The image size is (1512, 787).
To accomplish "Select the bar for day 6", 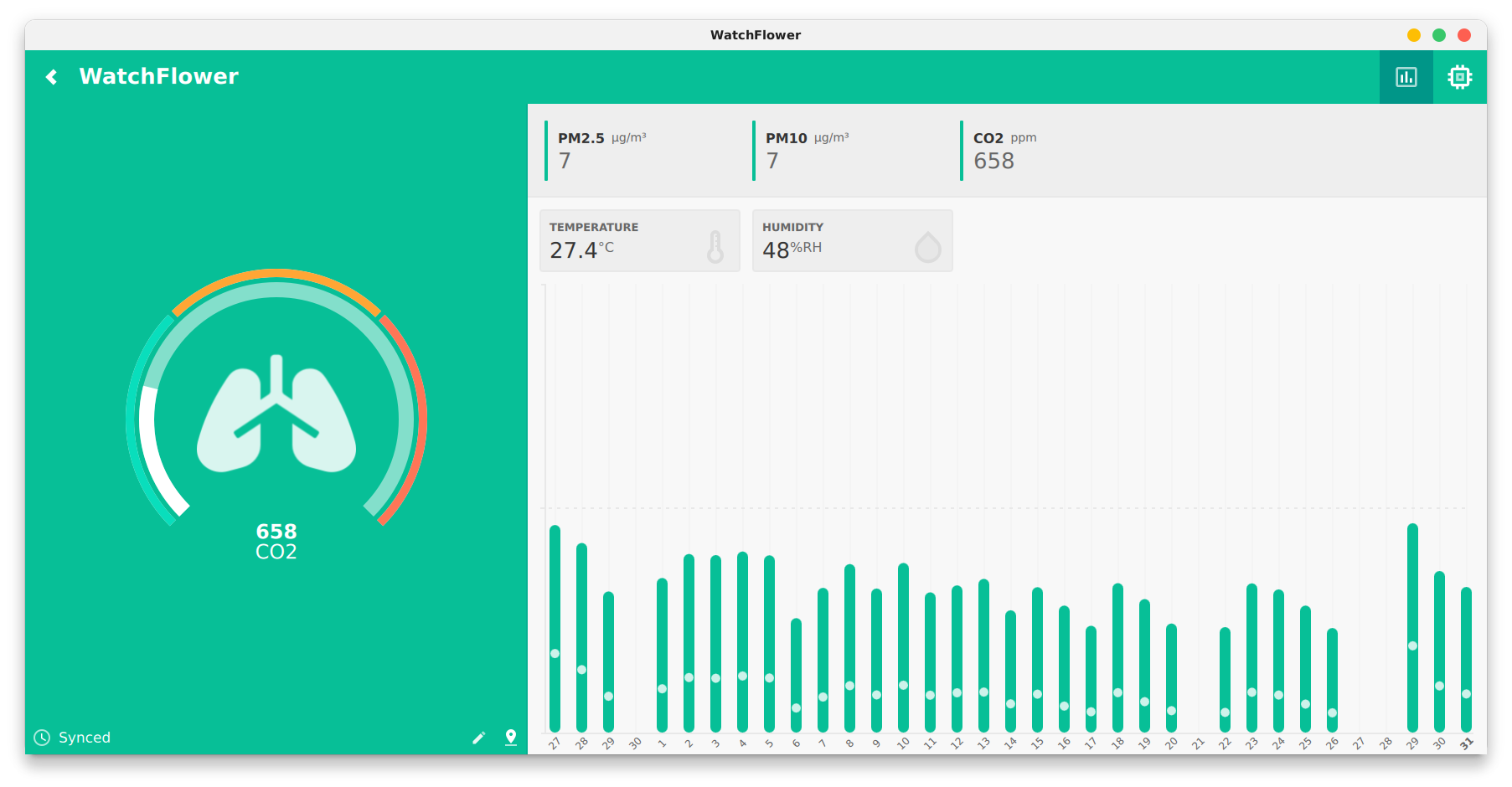I will coord(796,676).
